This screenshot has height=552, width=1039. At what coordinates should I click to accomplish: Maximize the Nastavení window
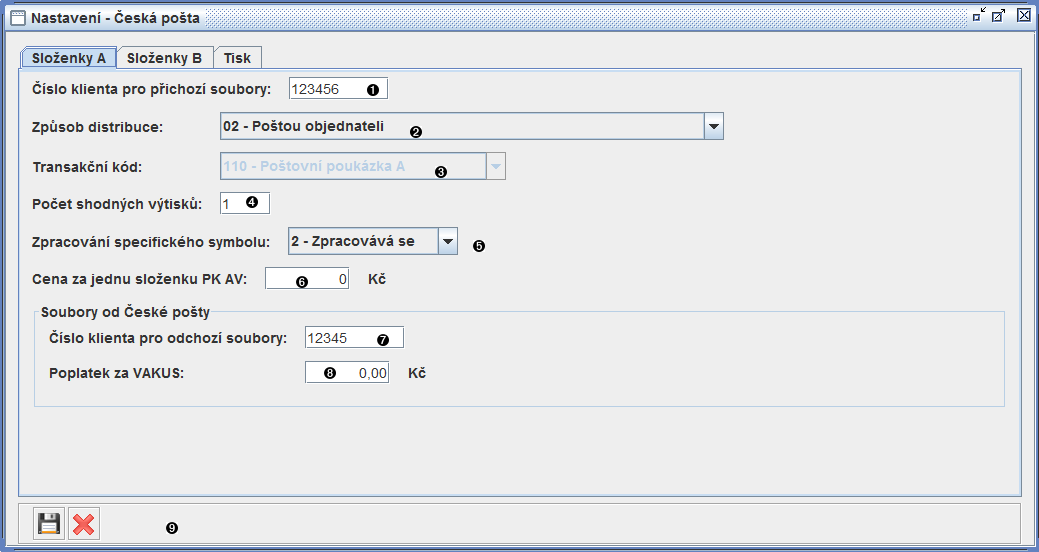pos(999,15)
